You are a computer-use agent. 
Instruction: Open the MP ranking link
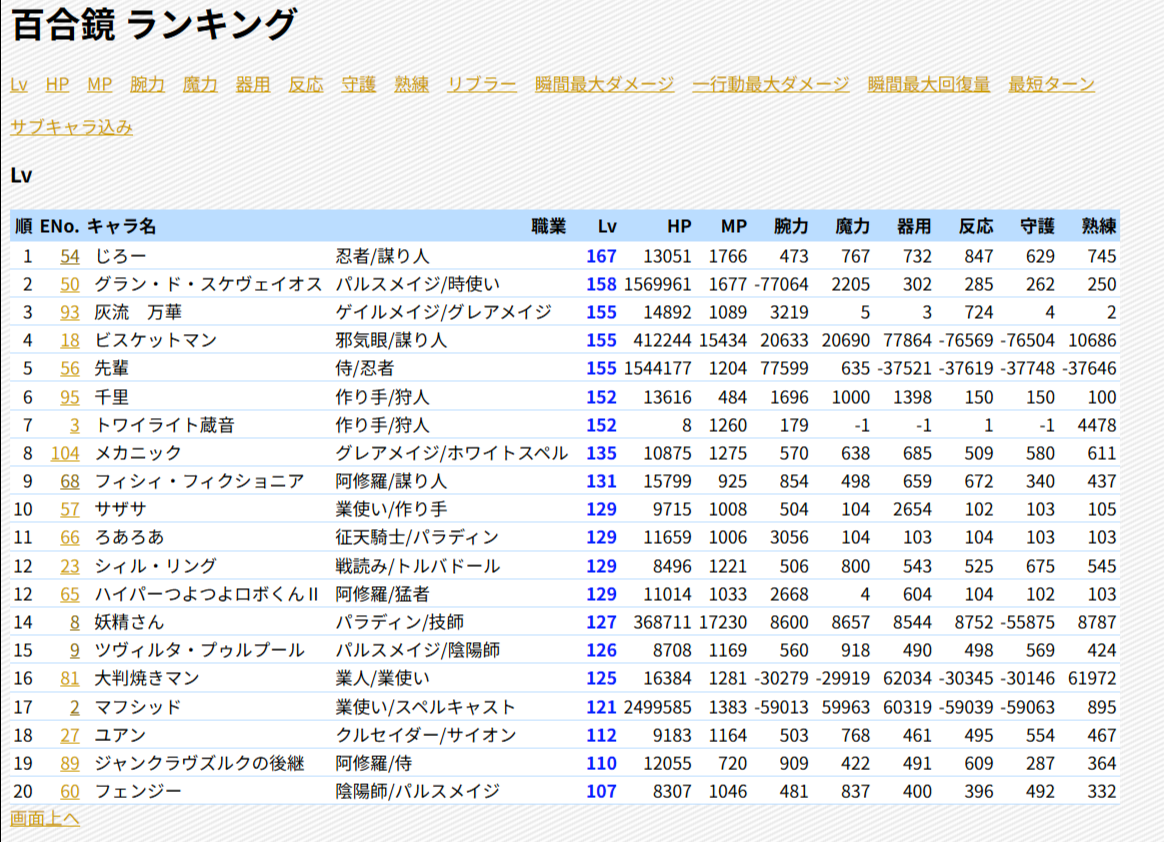click(100, 84)
